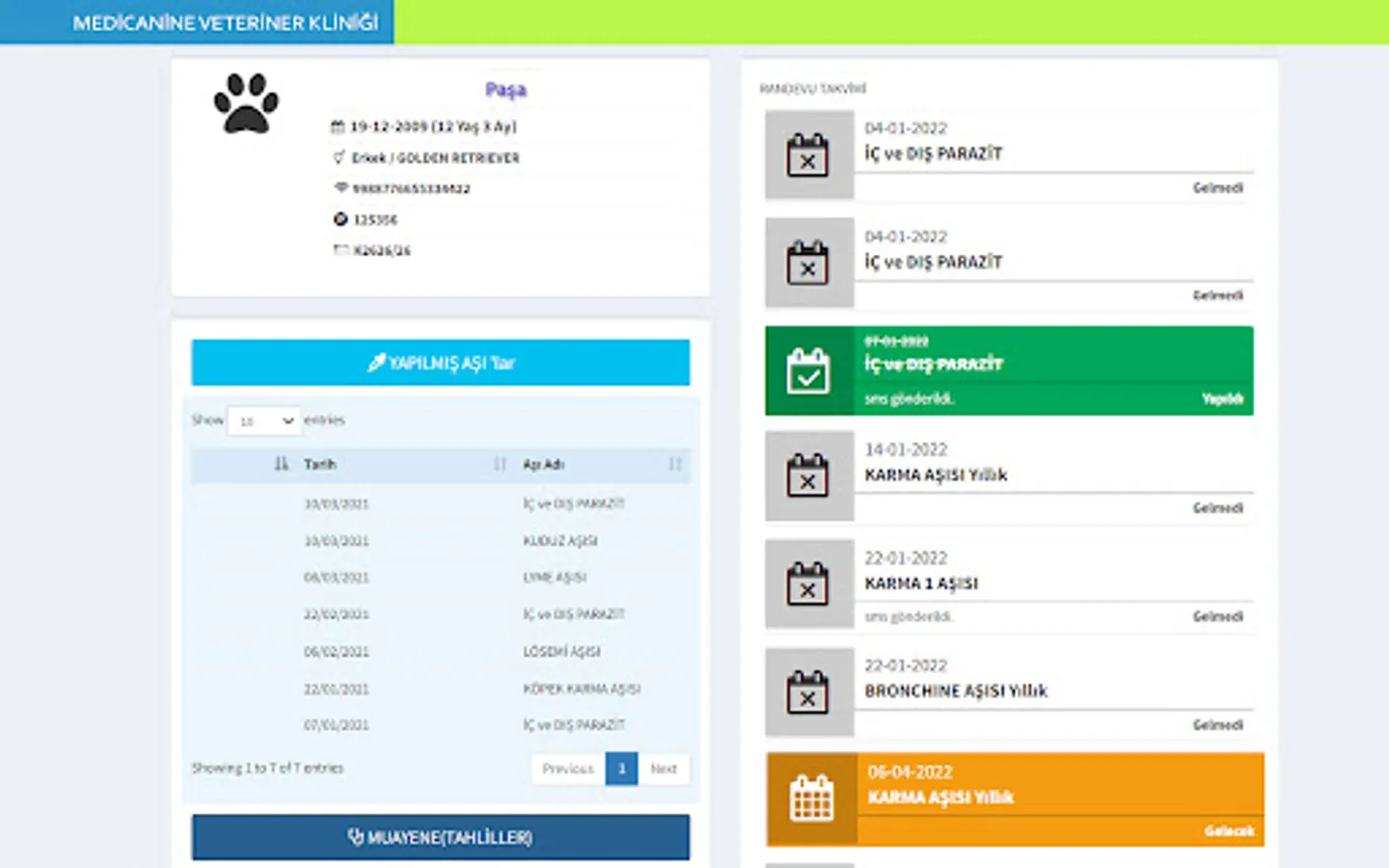This screenshot has height=868, width=1389.
Task: Open the green 07-01-2022 completed appointment card
Action: click(x=1009, y=370)
